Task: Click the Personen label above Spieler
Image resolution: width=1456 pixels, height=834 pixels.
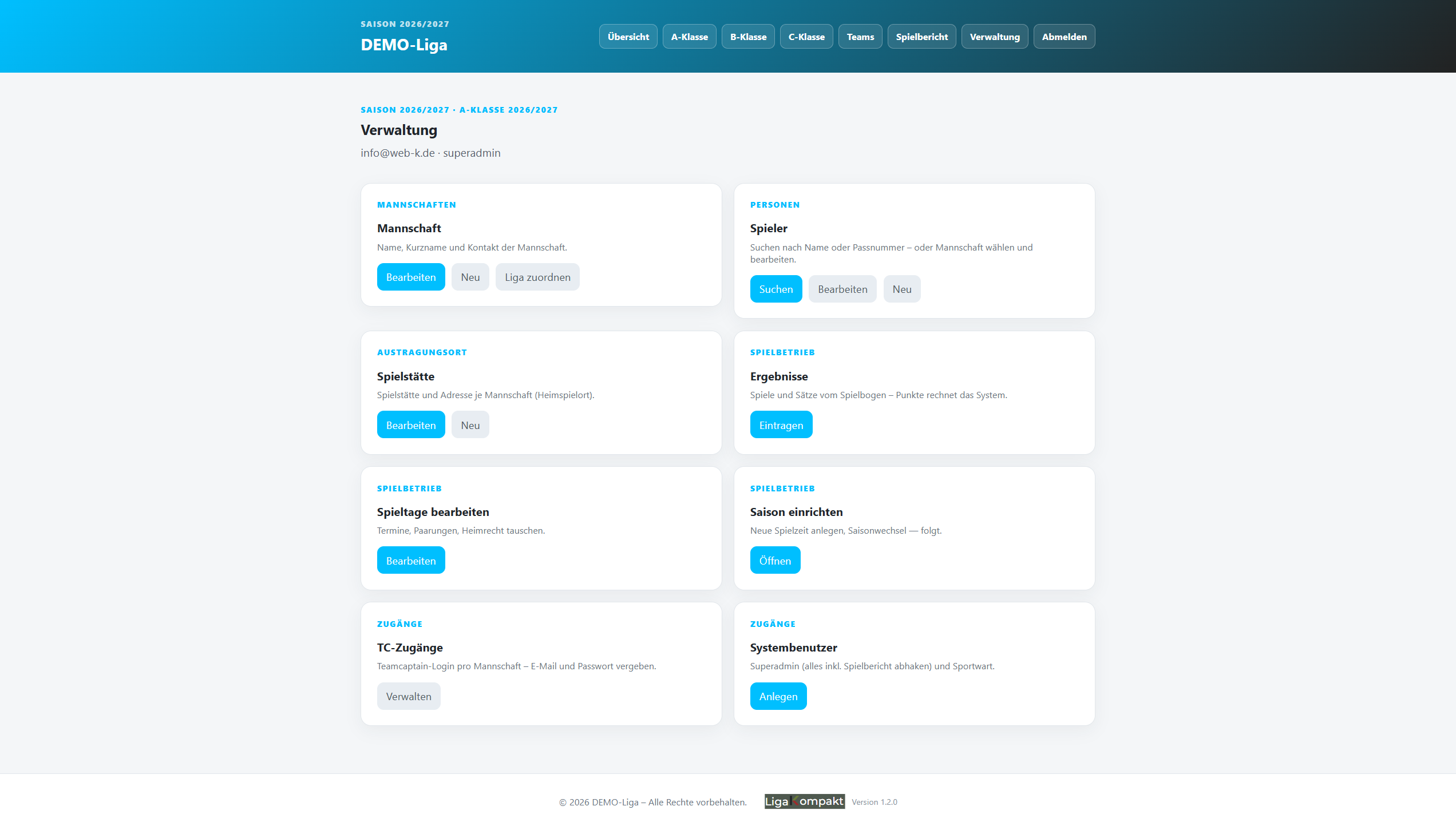Action: pos(775,204)
